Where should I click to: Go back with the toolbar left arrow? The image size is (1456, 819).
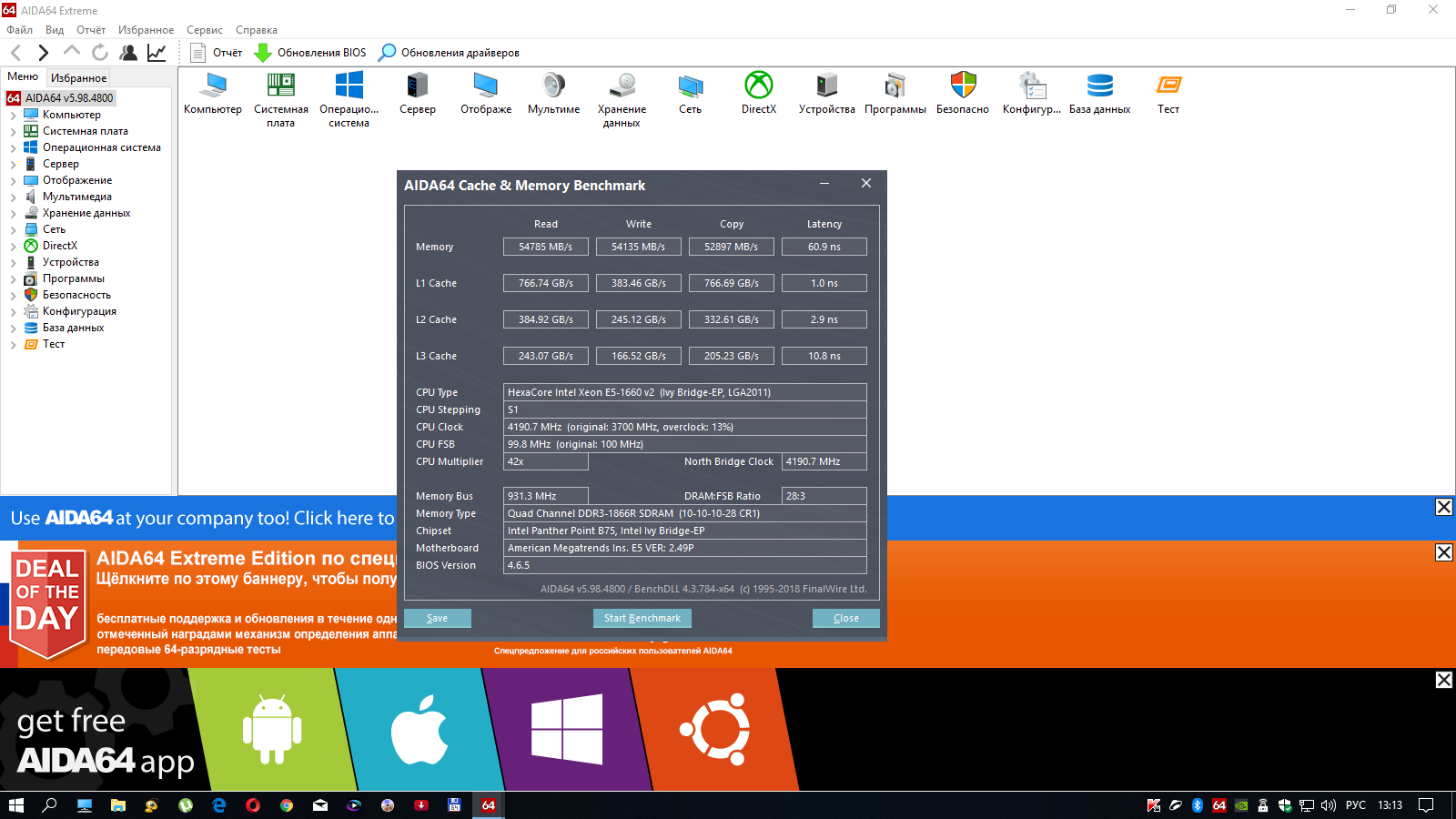pos(15,53)
